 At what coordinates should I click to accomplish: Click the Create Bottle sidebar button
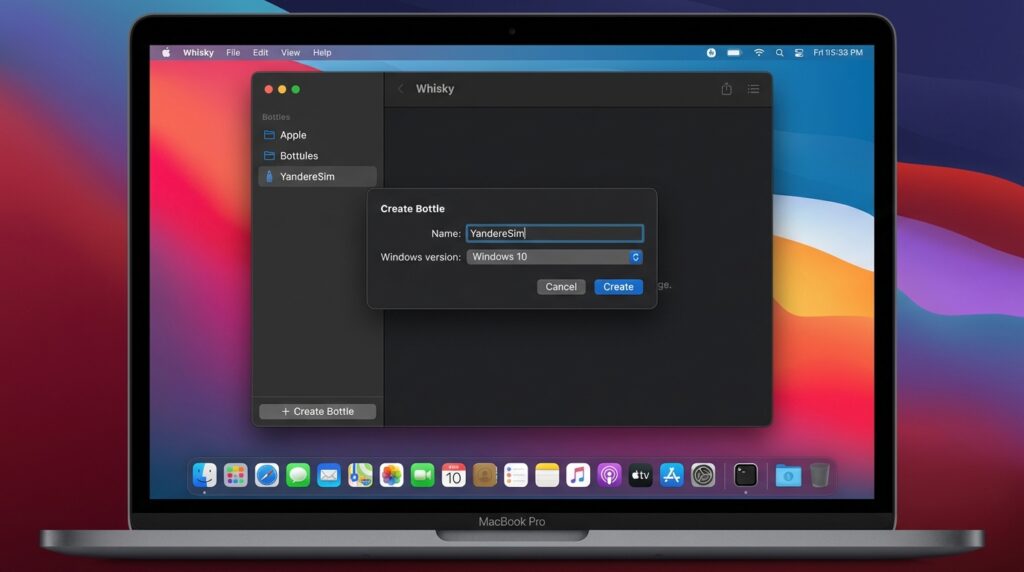(x=317, y=411)
